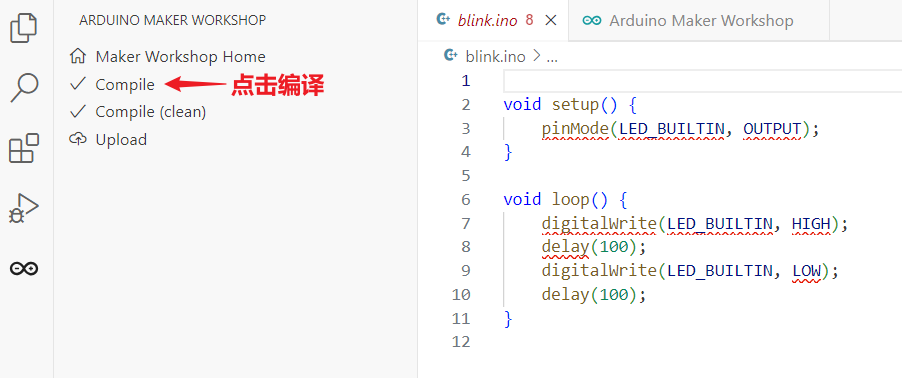Click the home icon beside Maker Workshop Home
The height and width of the screenshot is (378, 902).
point(77,56)
